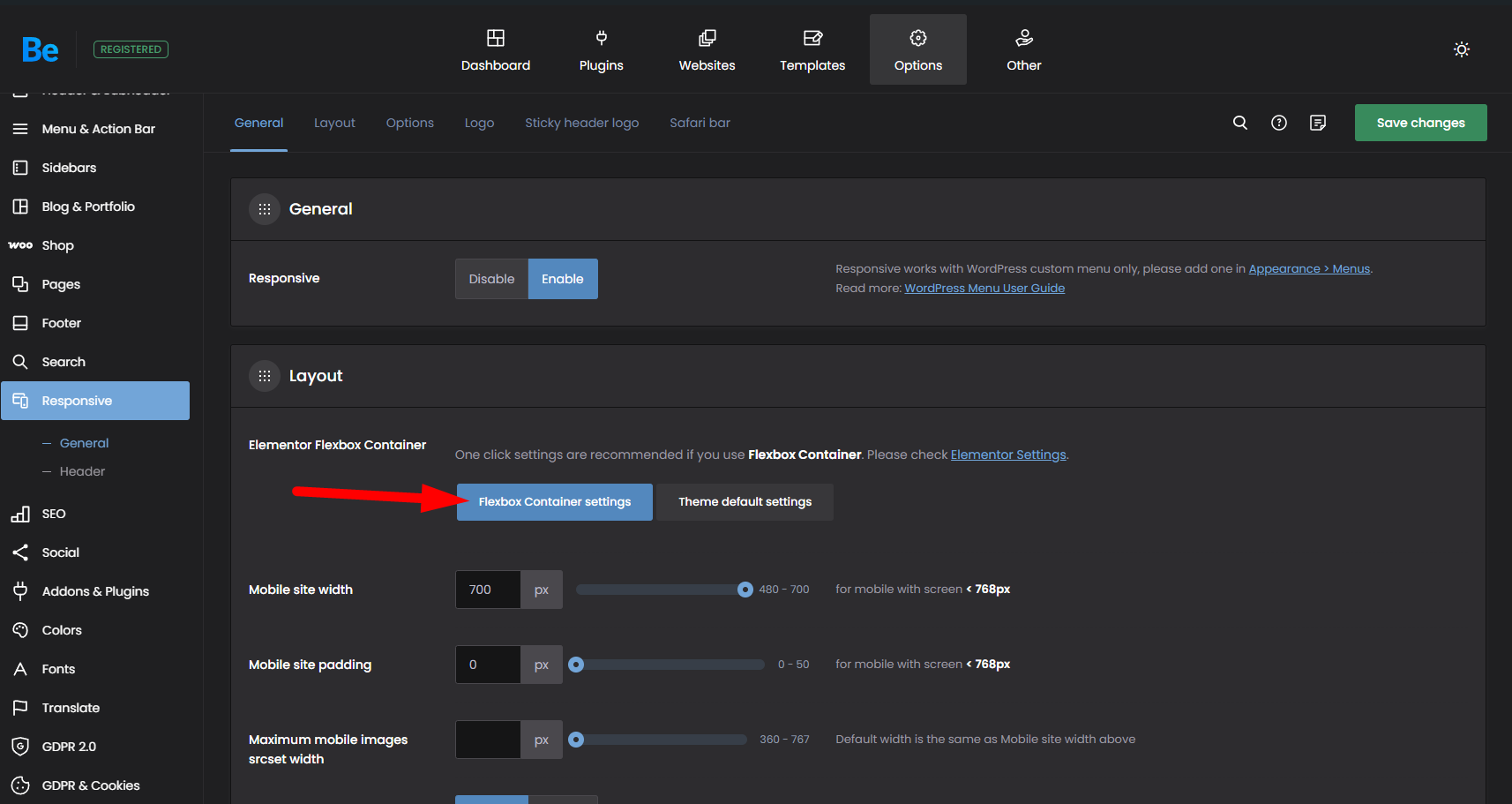Open Menu & Action Bar in sidebar
Image resolution: width=1512 pixels, height=804 pixels.
coord(95,129)
